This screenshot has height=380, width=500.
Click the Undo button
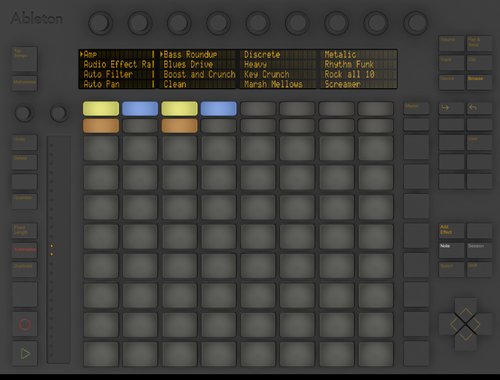[x=25, y=143]
